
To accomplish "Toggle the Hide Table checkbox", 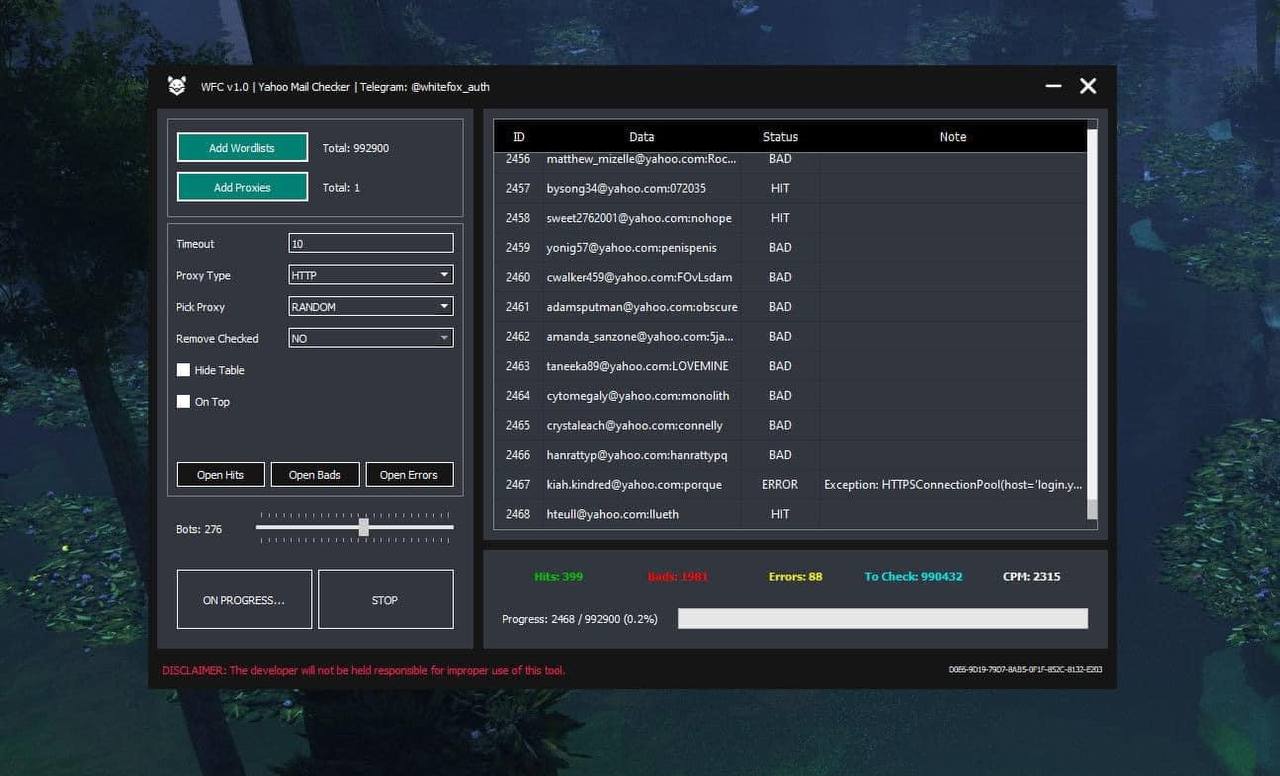I will tap(183, 370).
